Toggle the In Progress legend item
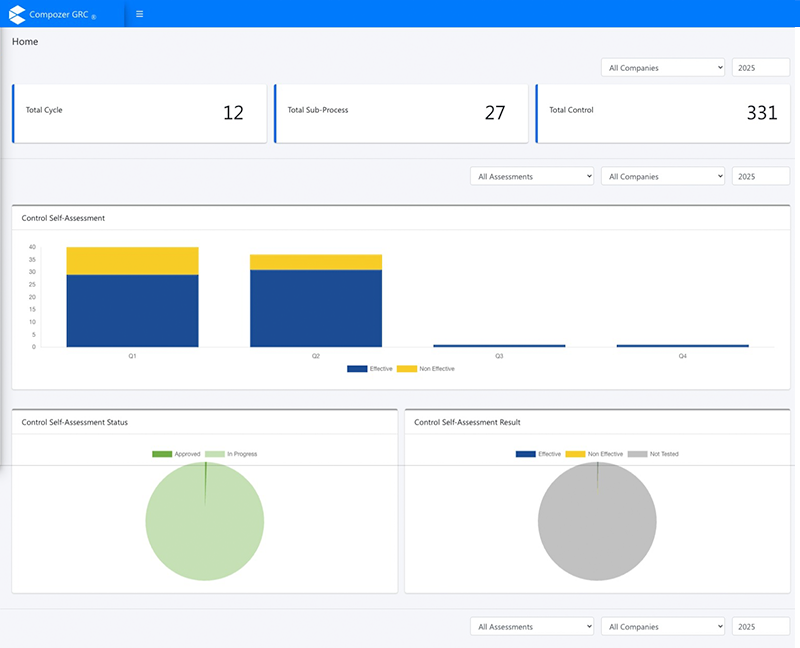Viewport: 800px width, 648px height. 231,454
